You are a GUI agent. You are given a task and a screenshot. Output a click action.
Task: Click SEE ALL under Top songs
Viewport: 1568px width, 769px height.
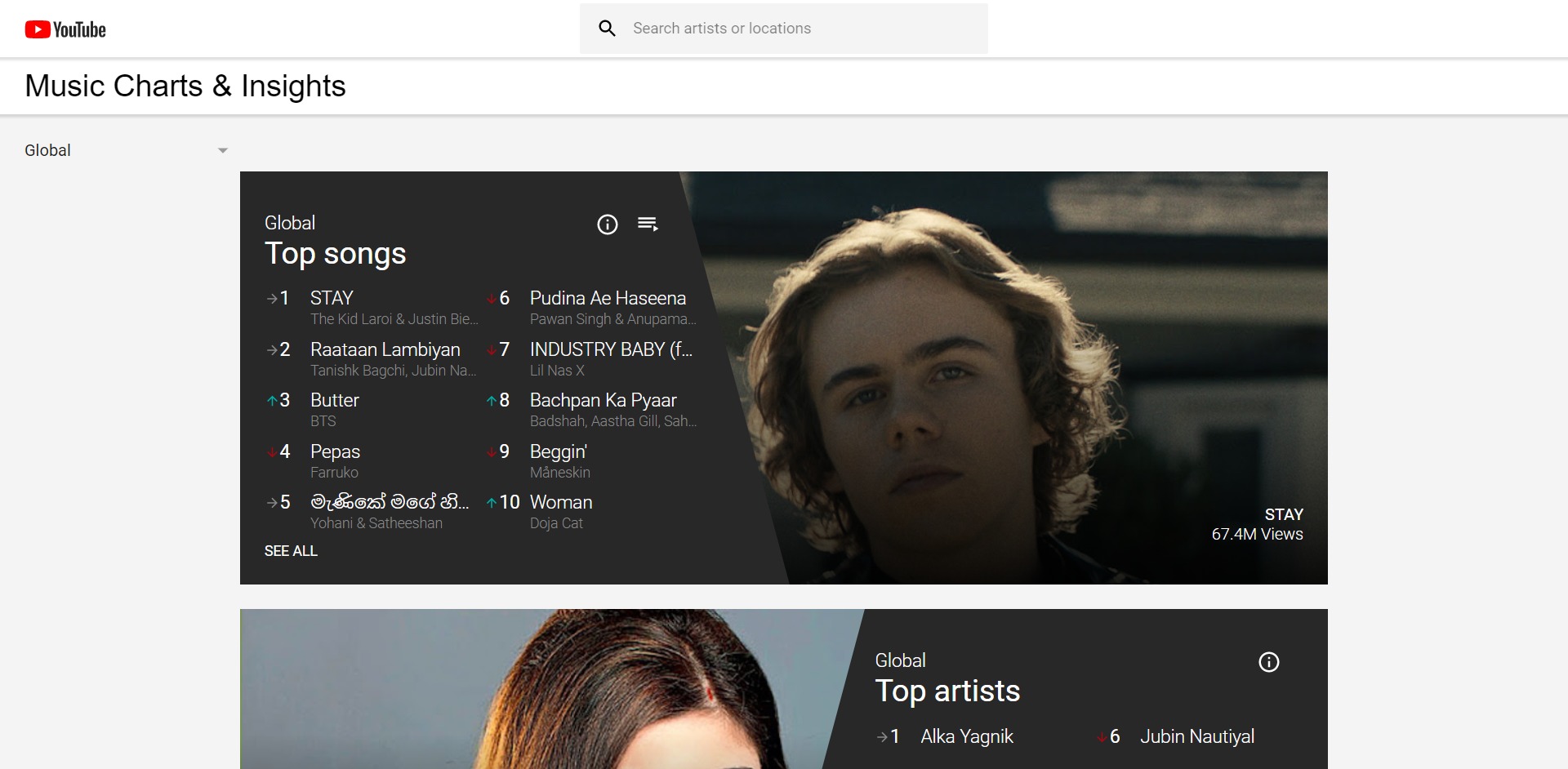click(x=291, y=551)
